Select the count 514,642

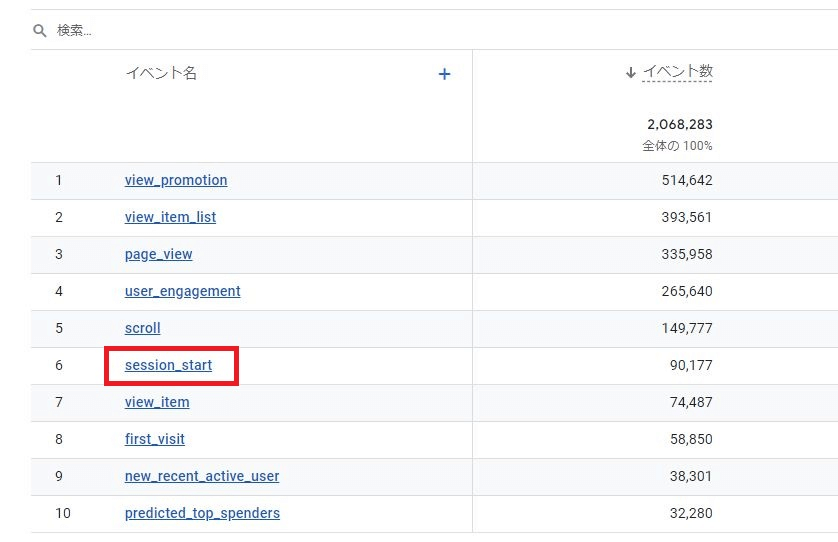[x=687, y=181]
